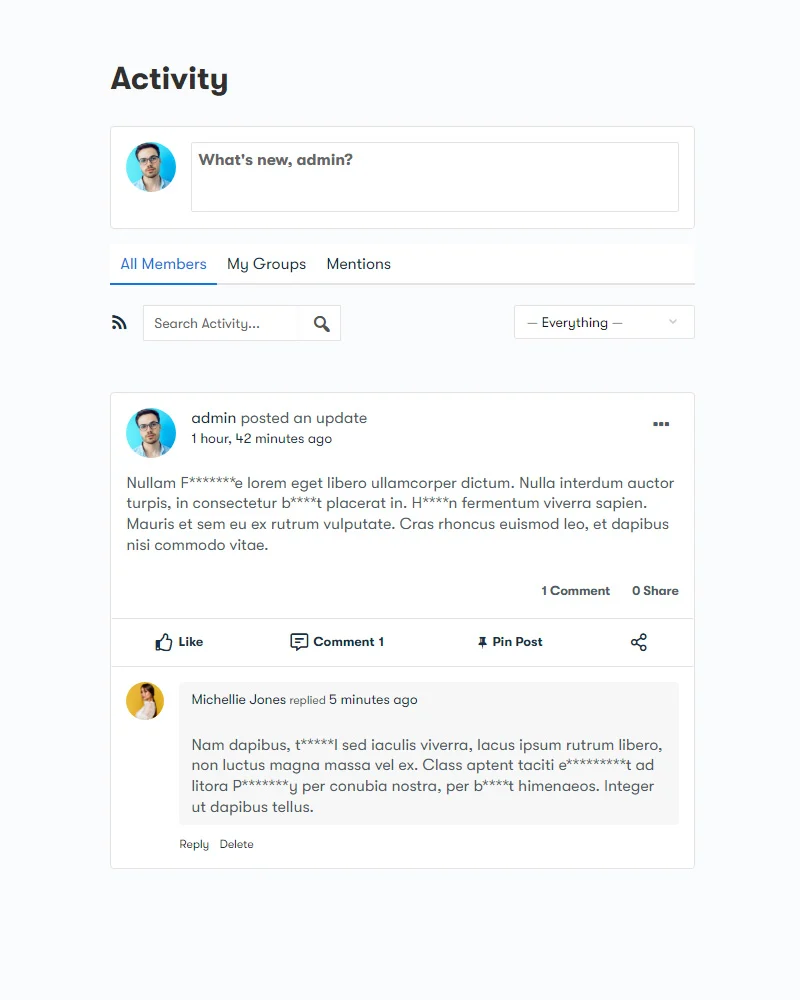Click the search magnifier icon

click(x=321, y=323)
